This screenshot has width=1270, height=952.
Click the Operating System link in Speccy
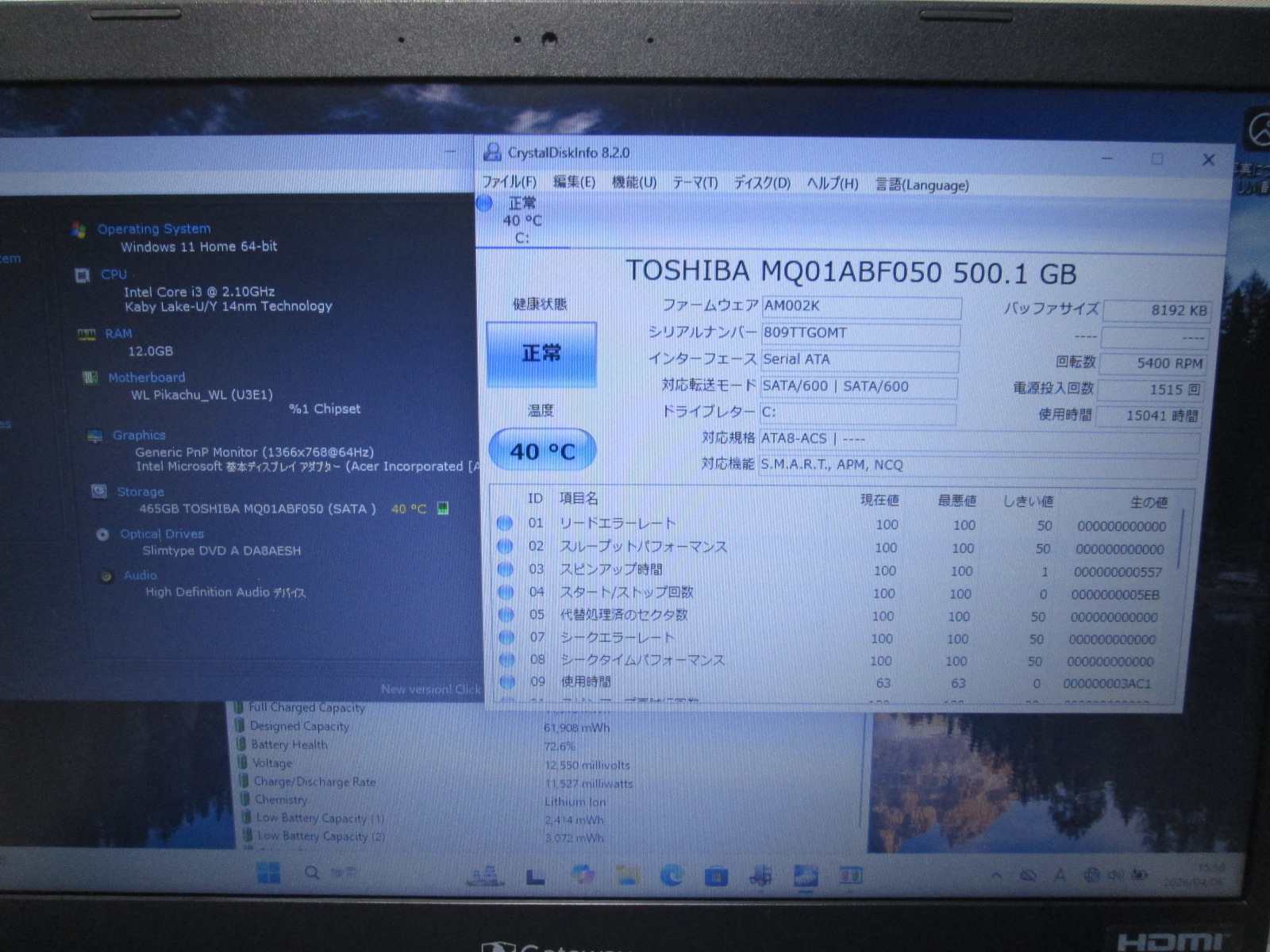click(154, 229)
